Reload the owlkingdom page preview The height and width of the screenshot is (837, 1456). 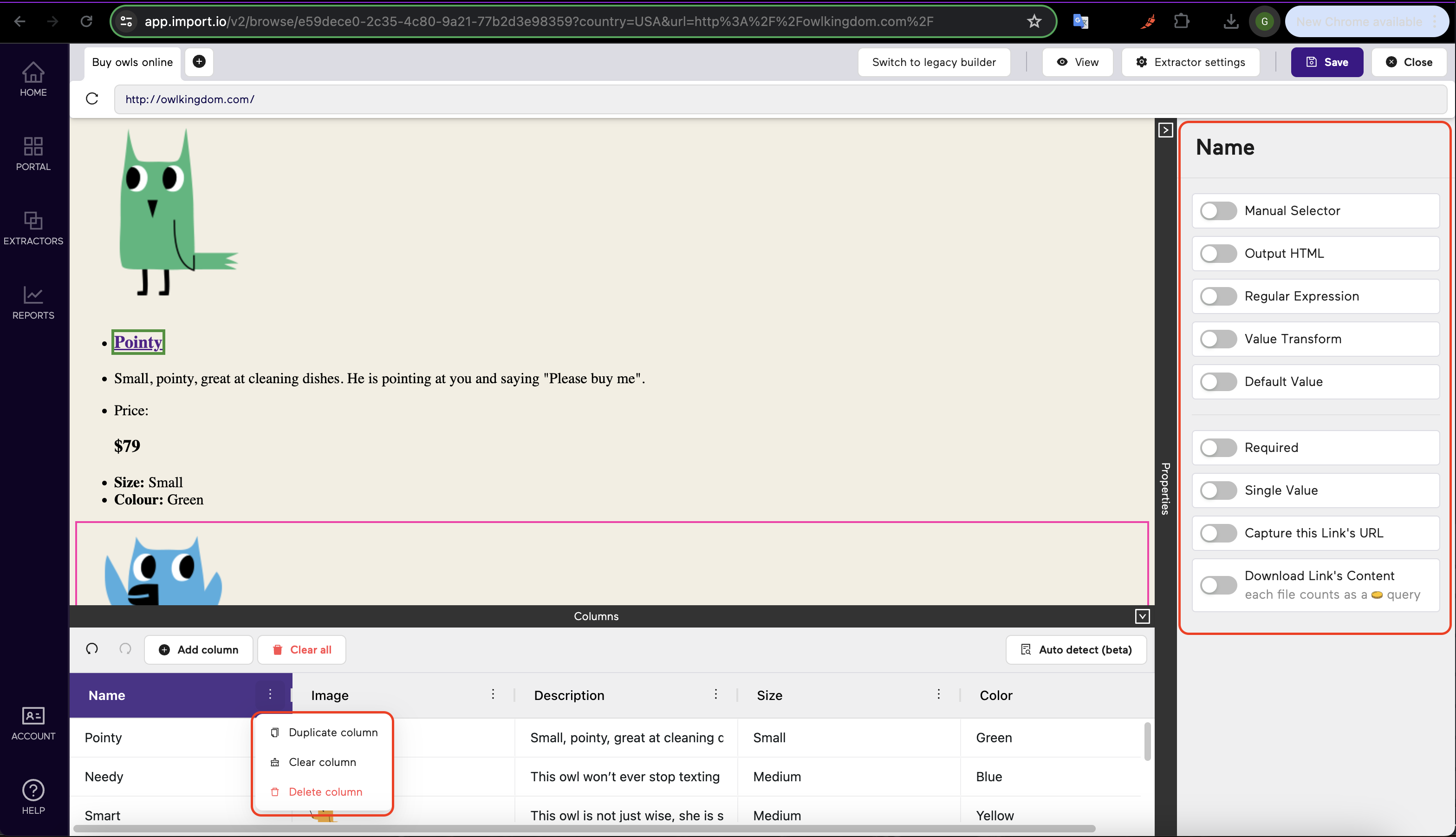click(x=92, y=99)
